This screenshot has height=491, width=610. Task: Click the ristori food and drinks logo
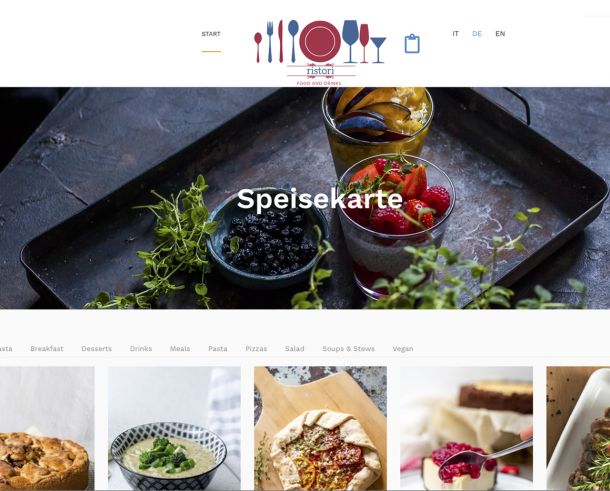(320, 53)
